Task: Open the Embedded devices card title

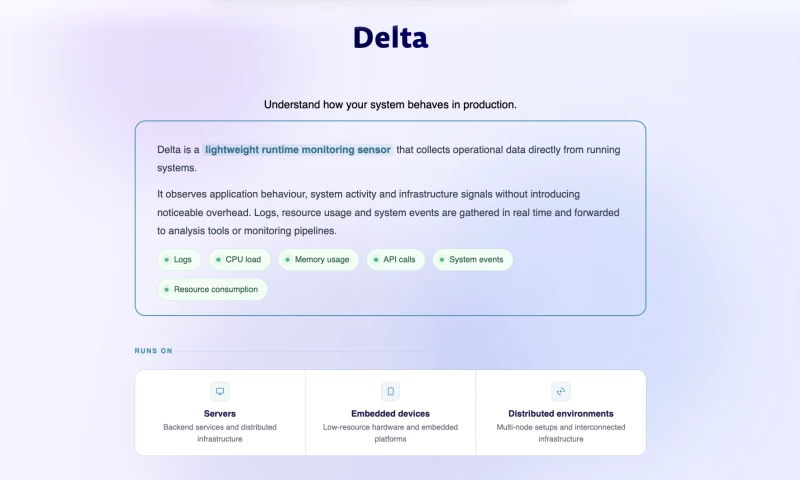Action: coord(390,414)
